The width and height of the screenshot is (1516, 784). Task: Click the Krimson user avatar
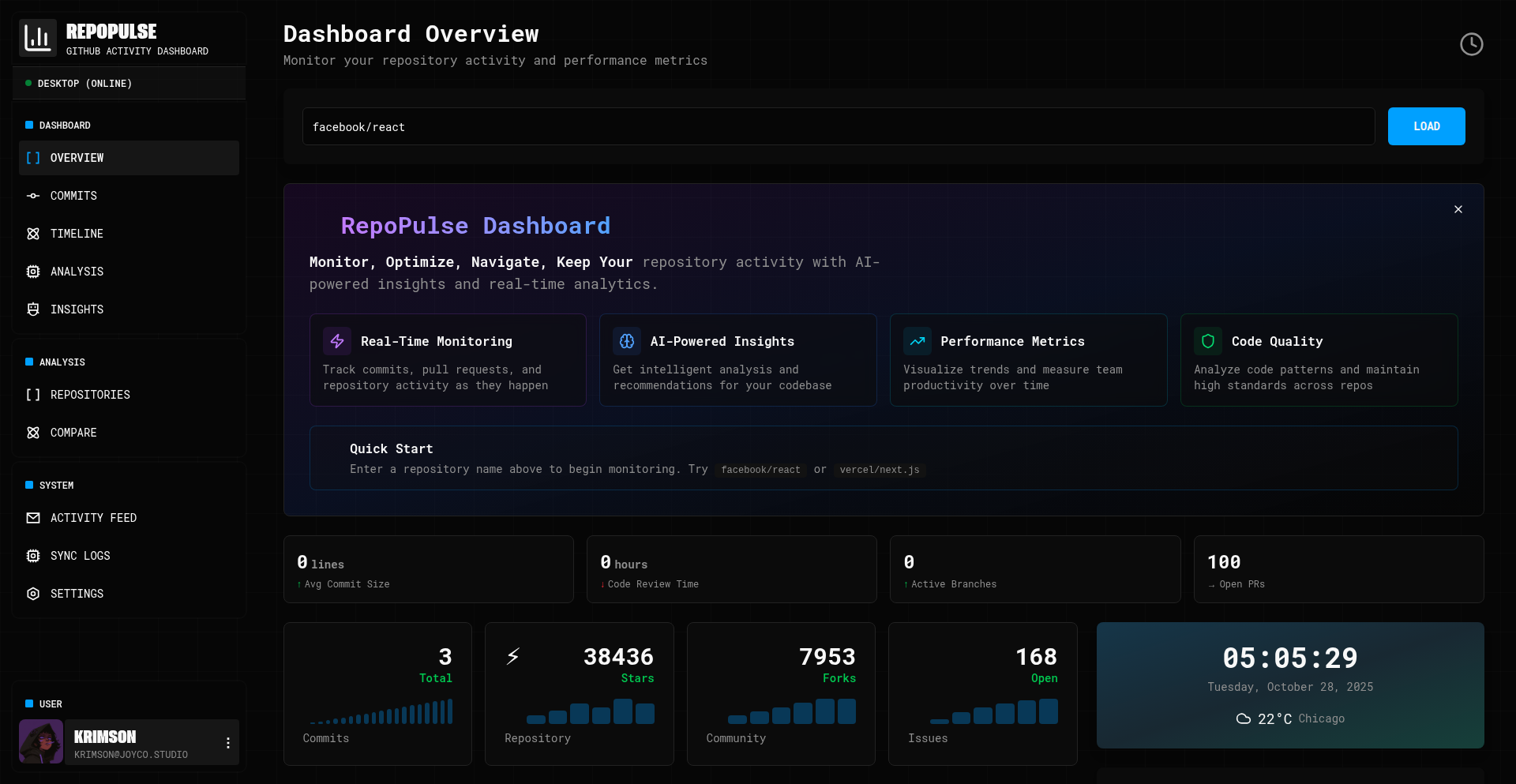(41, 741)
